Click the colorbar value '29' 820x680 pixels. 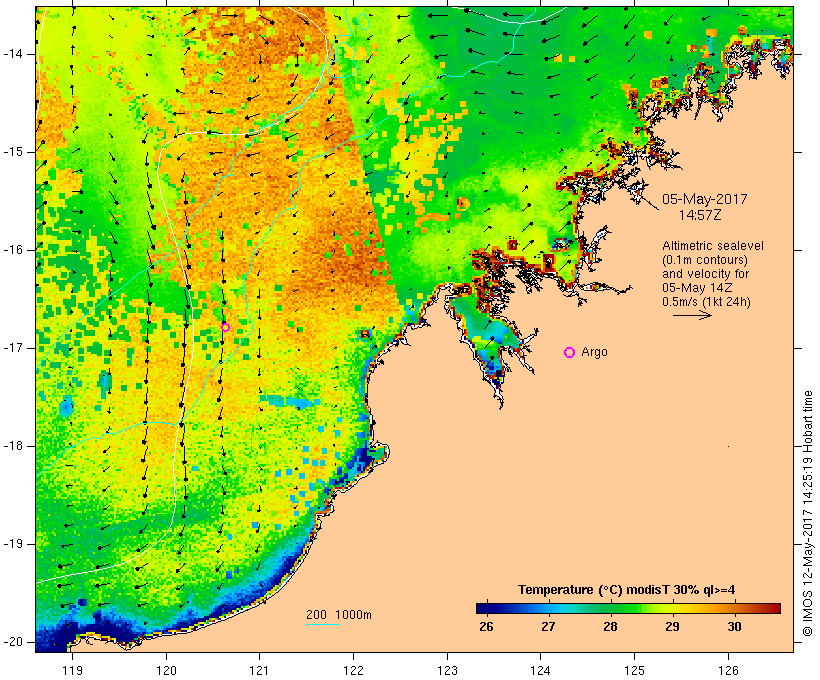coord(672,627)
